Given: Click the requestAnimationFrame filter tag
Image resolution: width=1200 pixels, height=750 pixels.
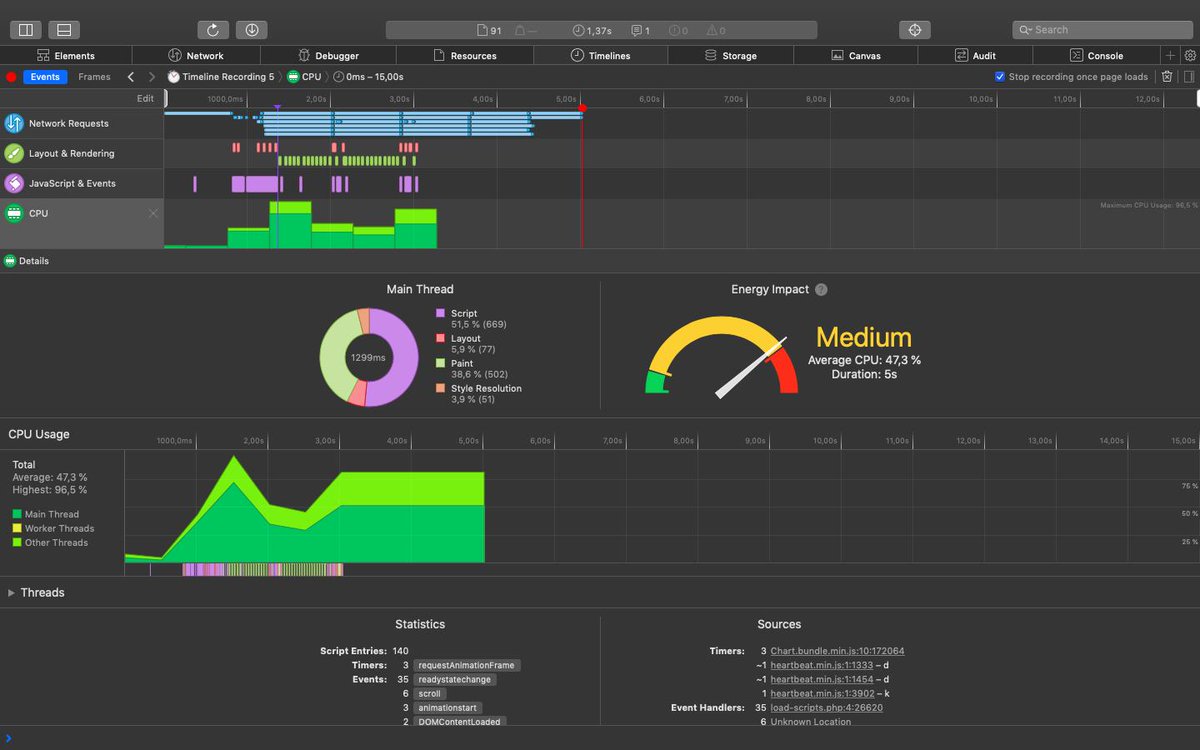Looking at the screenshot, I should [467, 666].
